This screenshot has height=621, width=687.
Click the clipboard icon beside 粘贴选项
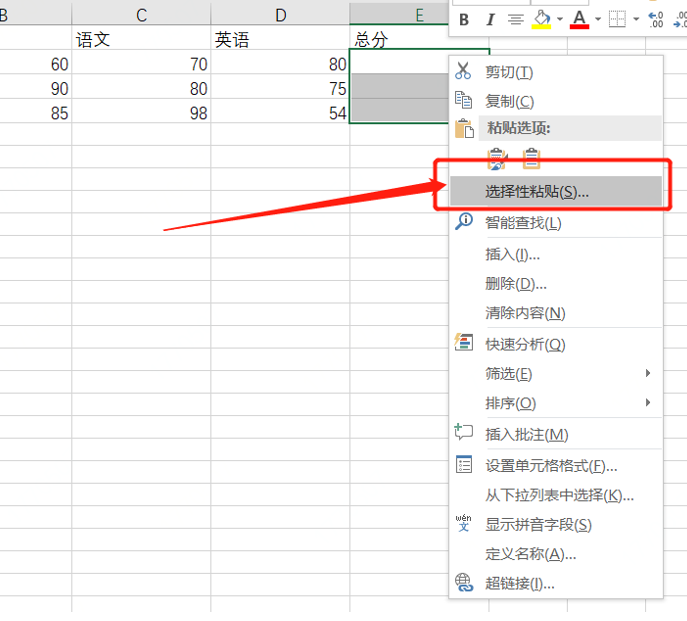click(x=464, y=128)
